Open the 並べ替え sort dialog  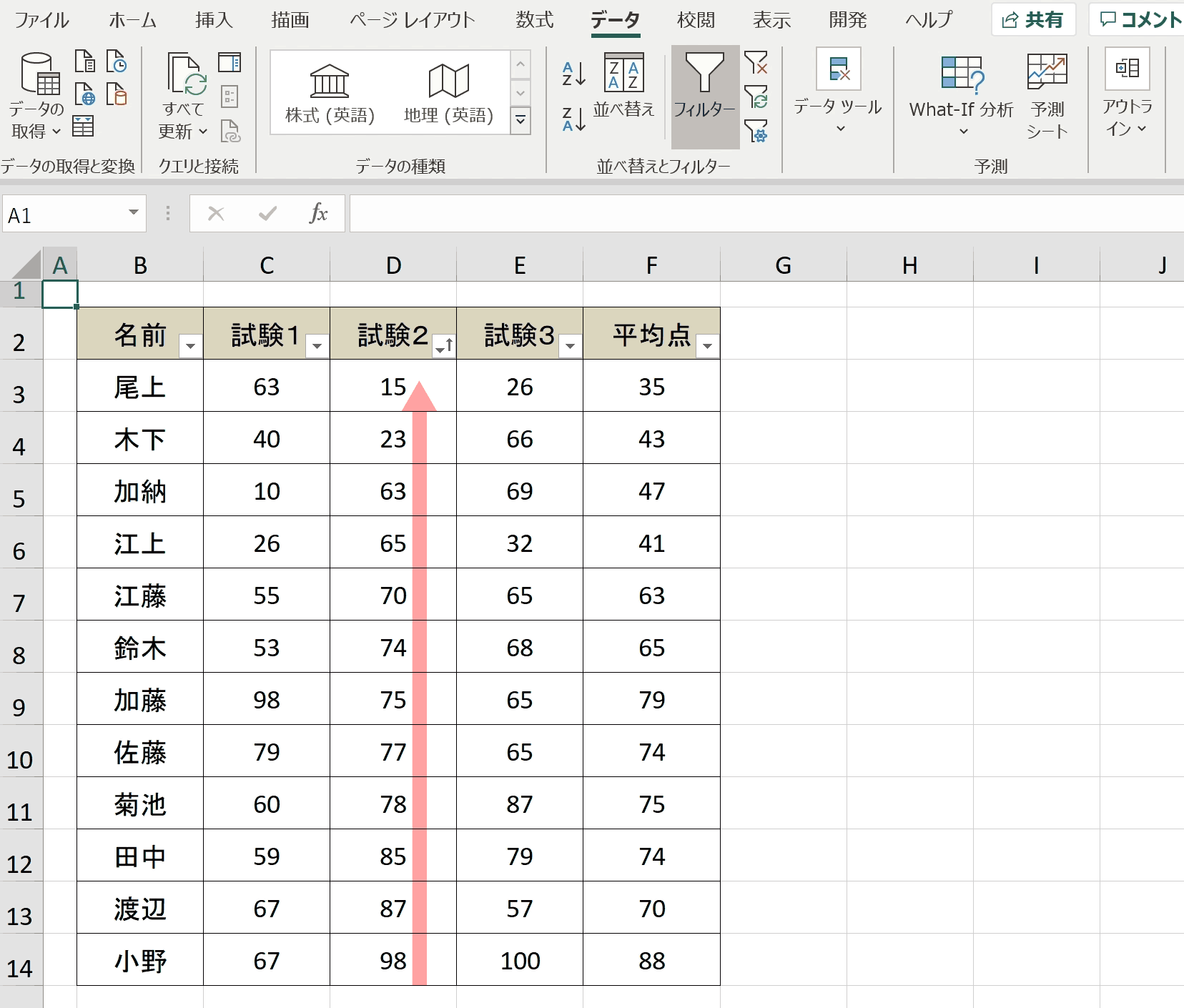(623, 85)
